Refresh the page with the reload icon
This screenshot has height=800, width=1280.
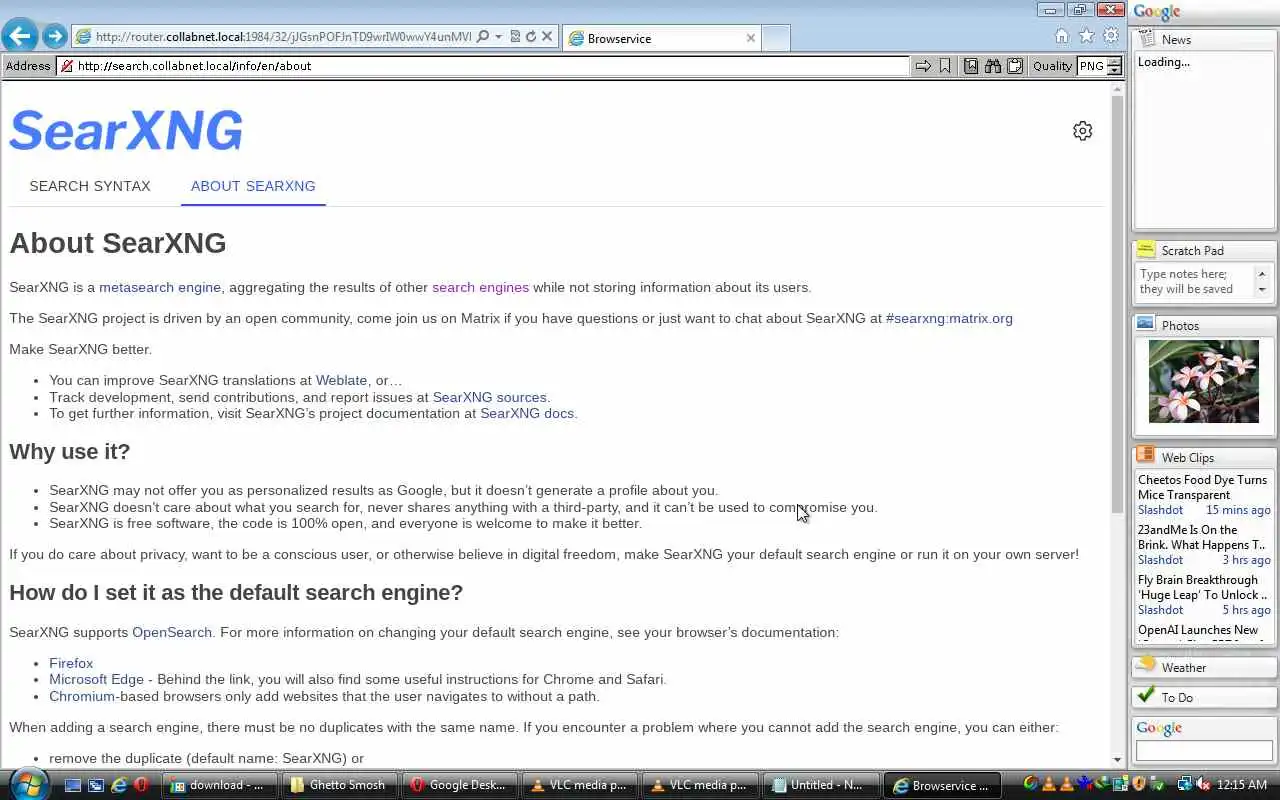point(531,37)
